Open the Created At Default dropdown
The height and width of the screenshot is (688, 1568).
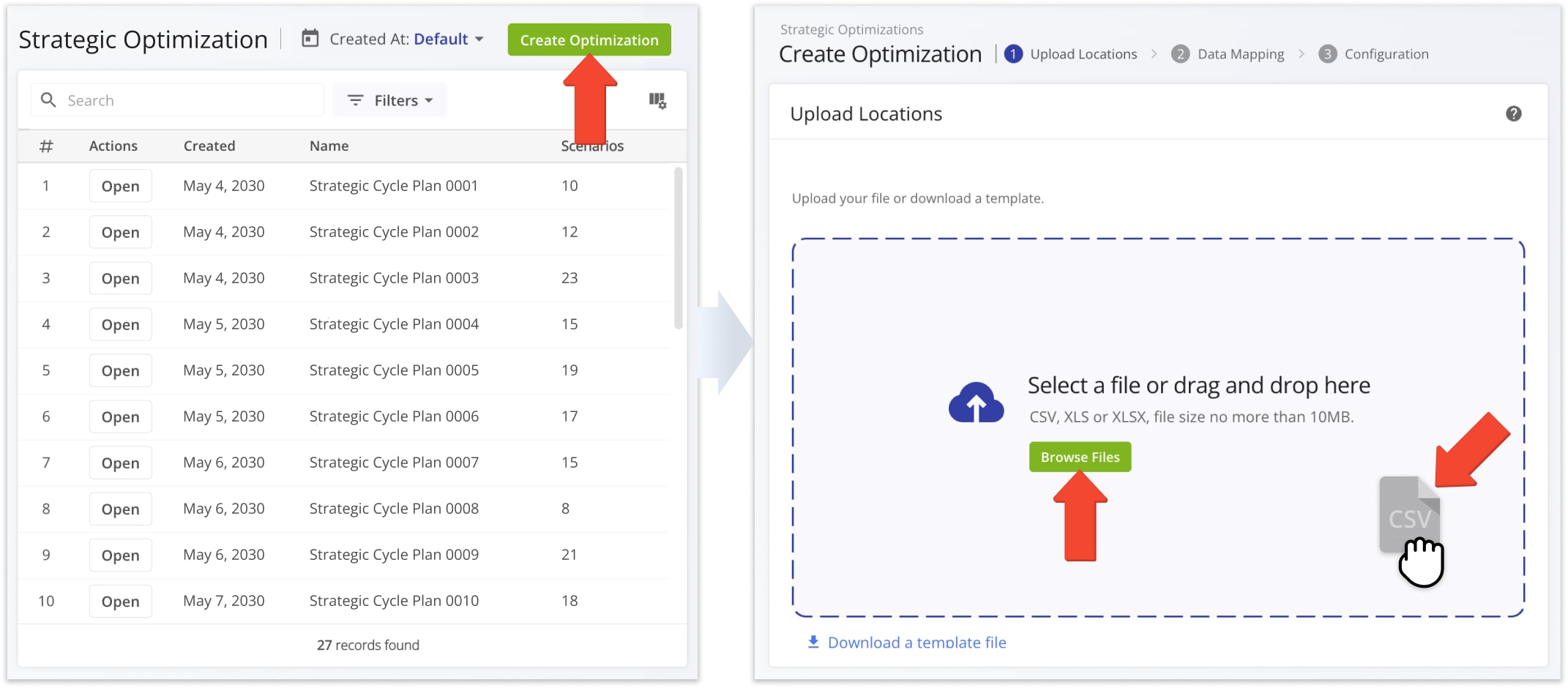447,40
